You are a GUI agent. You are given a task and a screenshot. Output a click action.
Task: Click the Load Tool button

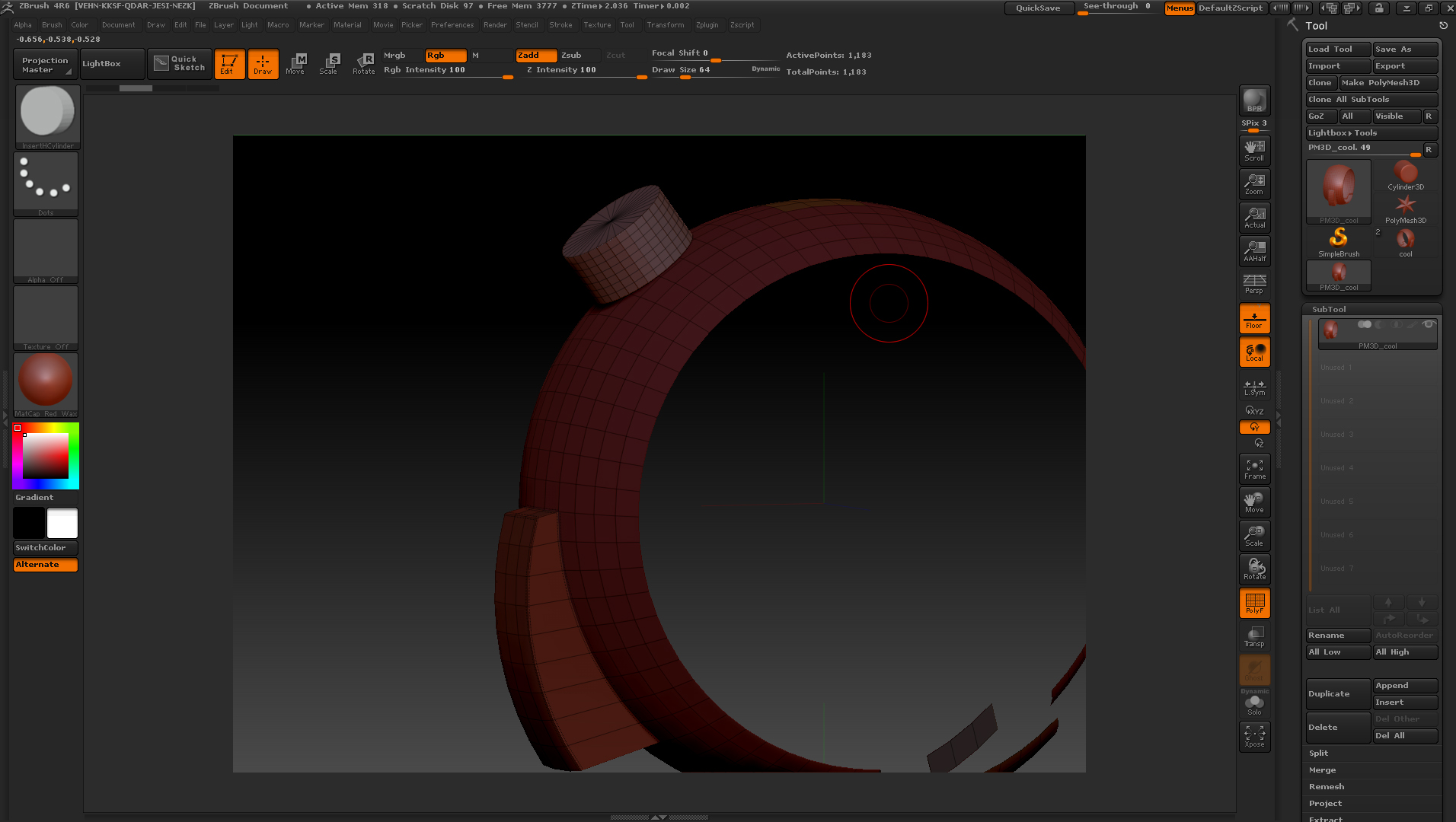1337,49
